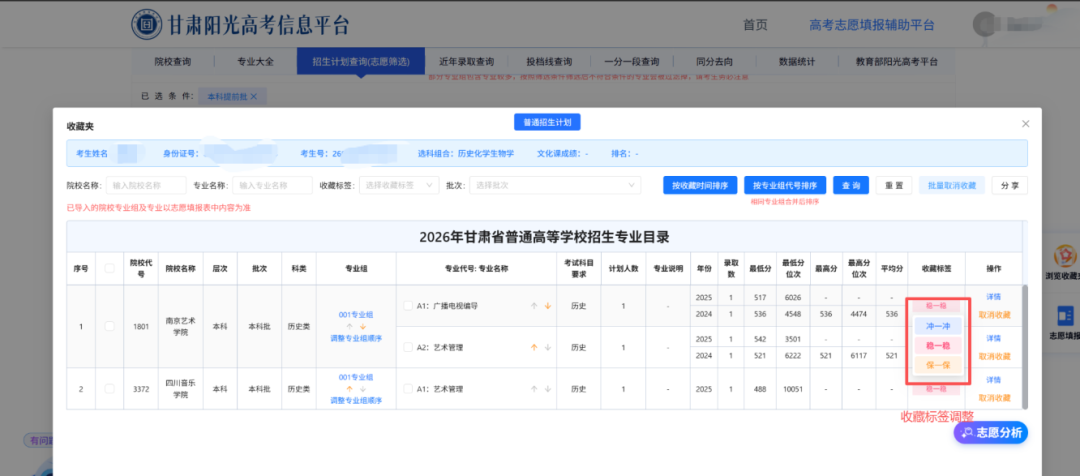Image resolution: width=1080 pixels, height=476 pixels.
Task: Choose 保一保 in the tag popup
Action: coord(937,365)
